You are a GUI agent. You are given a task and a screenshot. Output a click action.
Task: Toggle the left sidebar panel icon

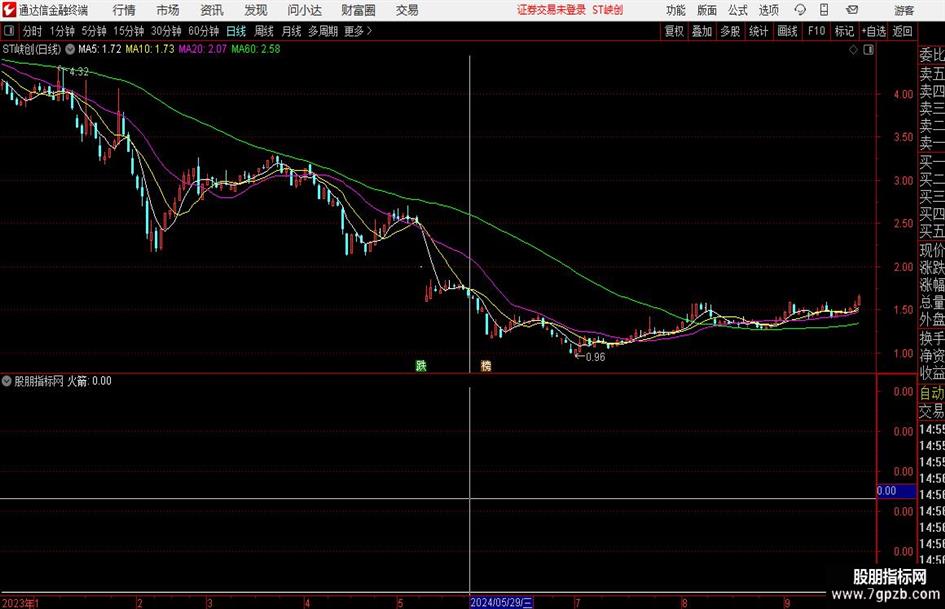point(9,31)
